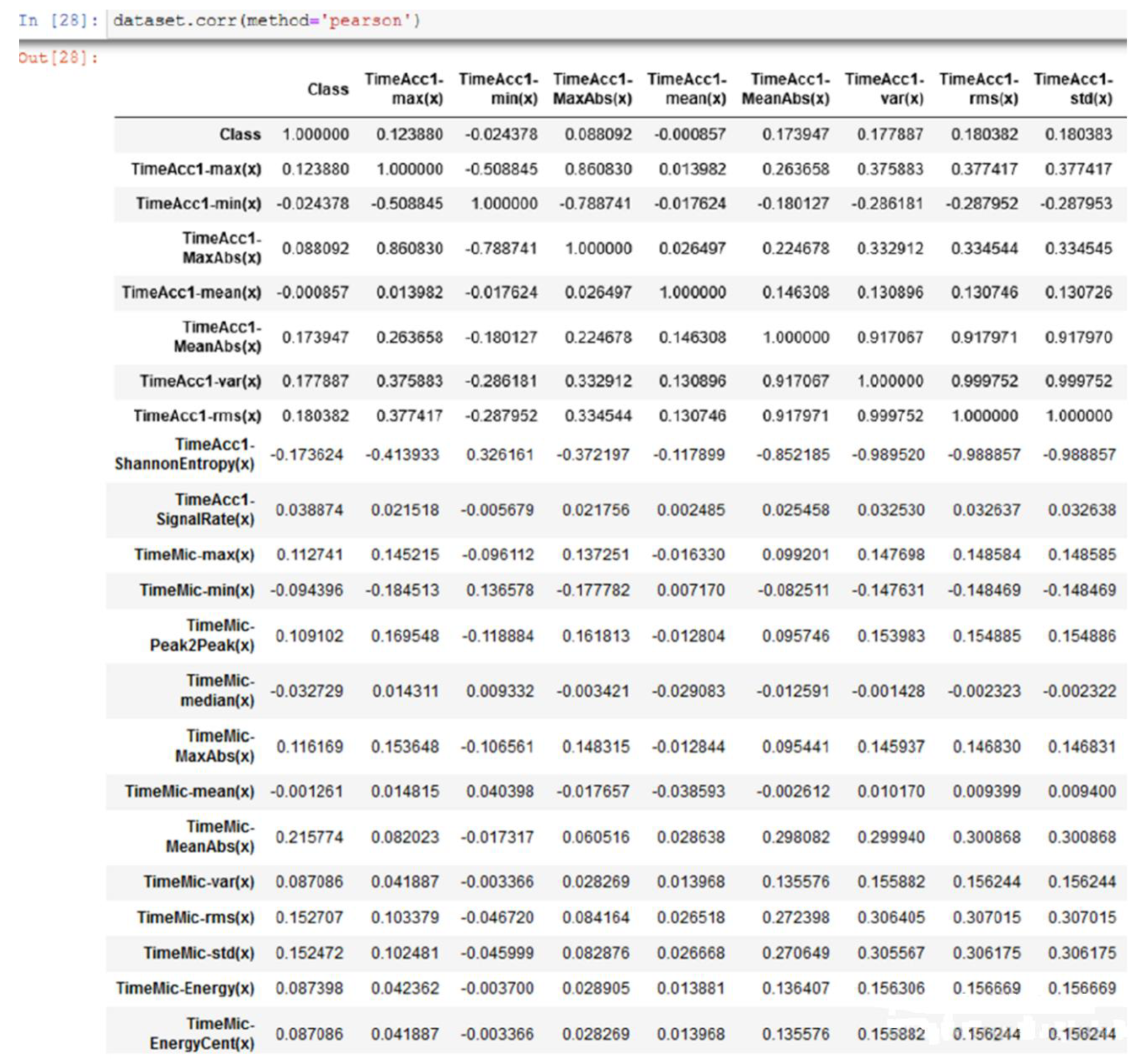Click the TimeAcc1-MeanAbs(x) column header
1141x1064 pixels.
pyautogui.click(x=786, y=89)
